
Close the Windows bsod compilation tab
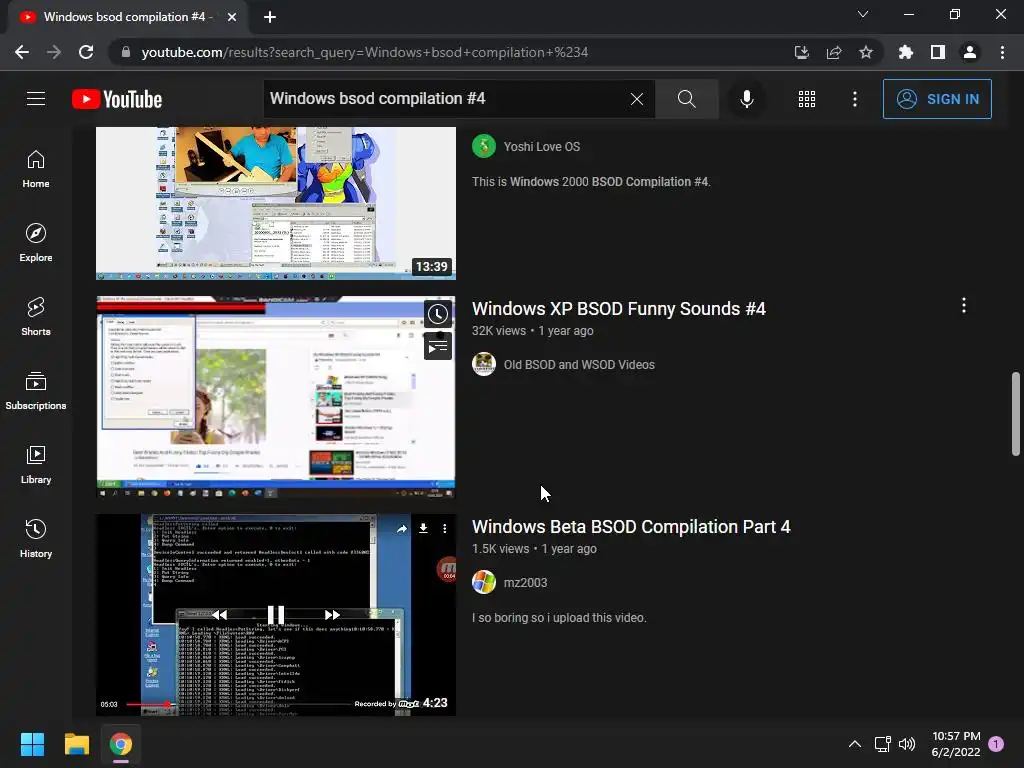[x=232, y=17]
